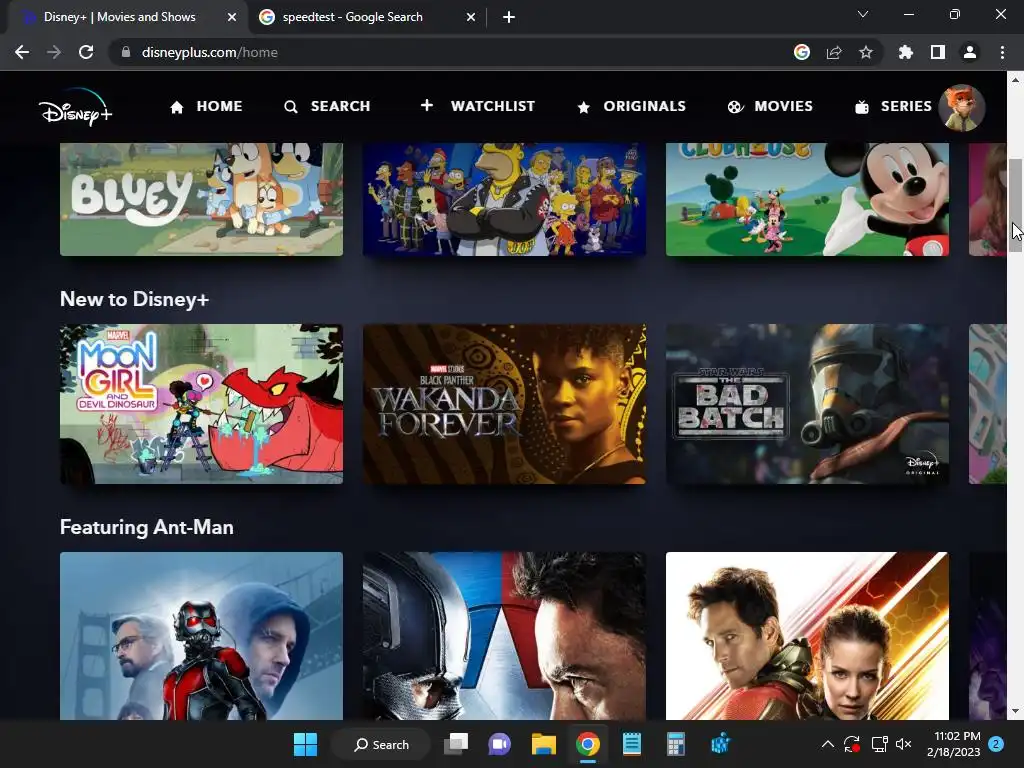Open Ant-Man movie tile with bridge

tap(201, 635)
